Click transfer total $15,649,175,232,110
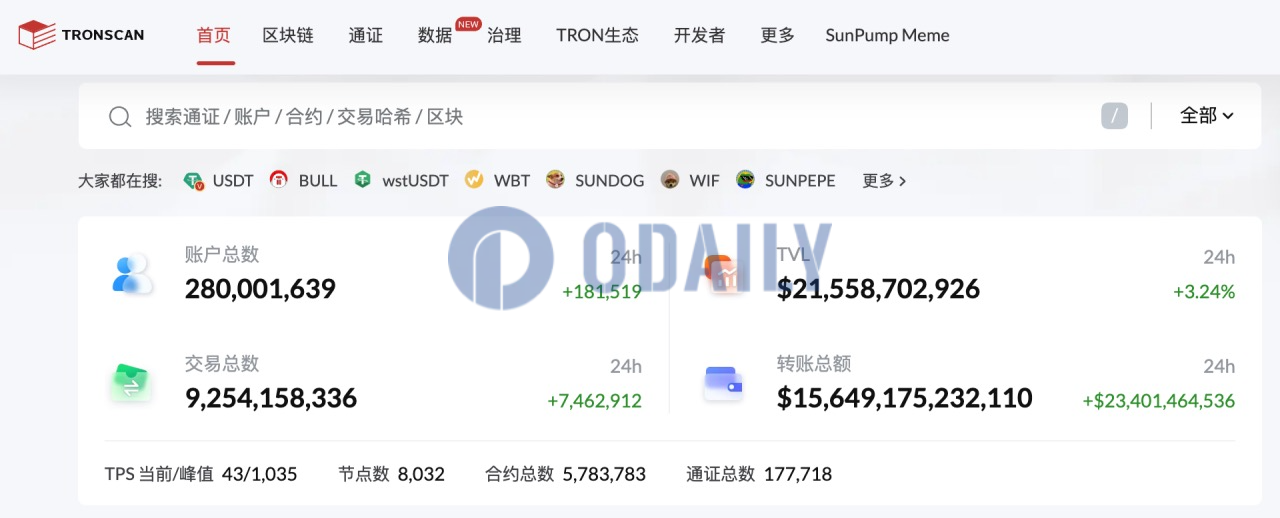The width and height of the screenshot is (1280, 518). [905, 398]
